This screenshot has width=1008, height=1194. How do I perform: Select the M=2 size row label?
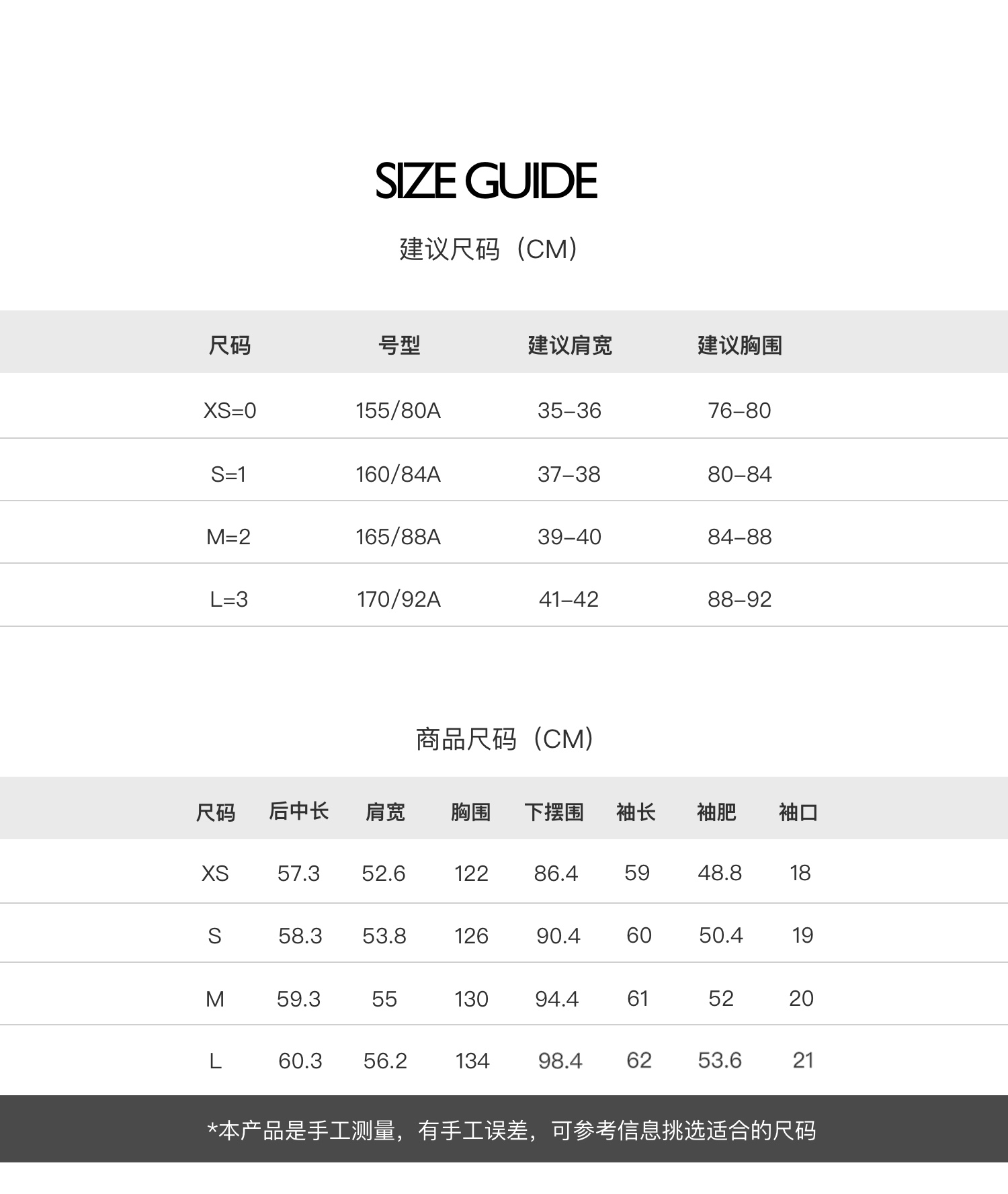pos(228,537)
